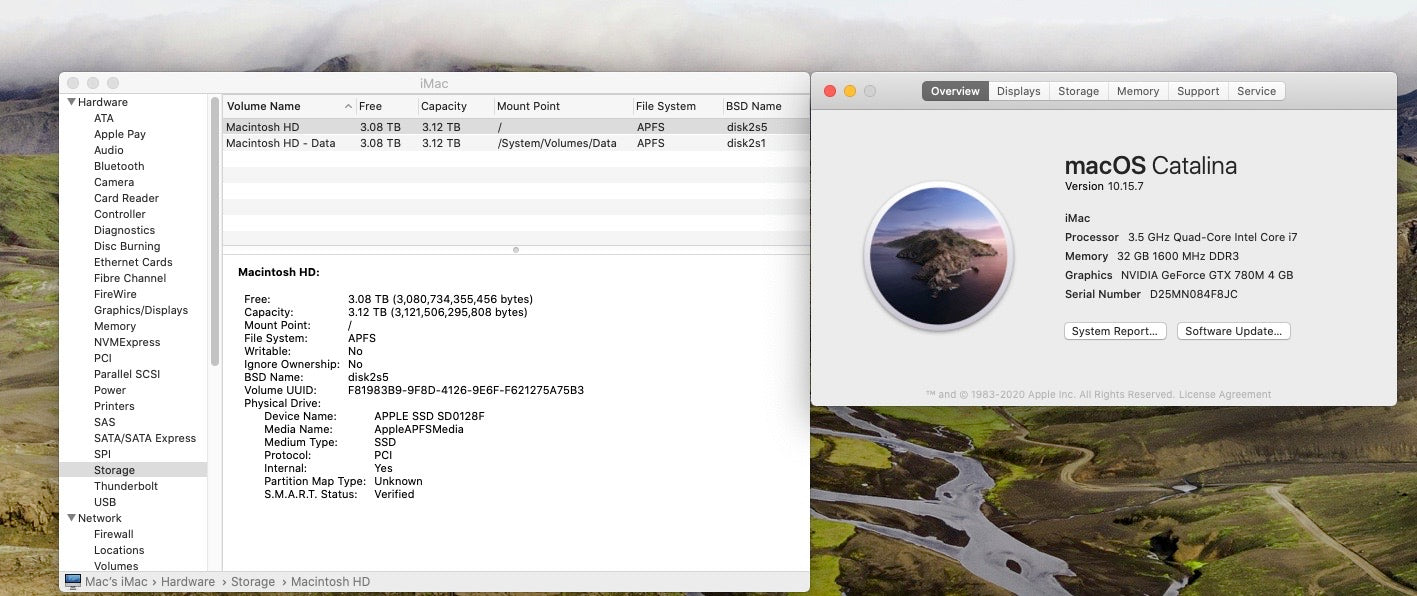The width and height of the screenshot is (1417, 596).
Task: Open the Camera hardware section
Action: [x=113, y=182]
